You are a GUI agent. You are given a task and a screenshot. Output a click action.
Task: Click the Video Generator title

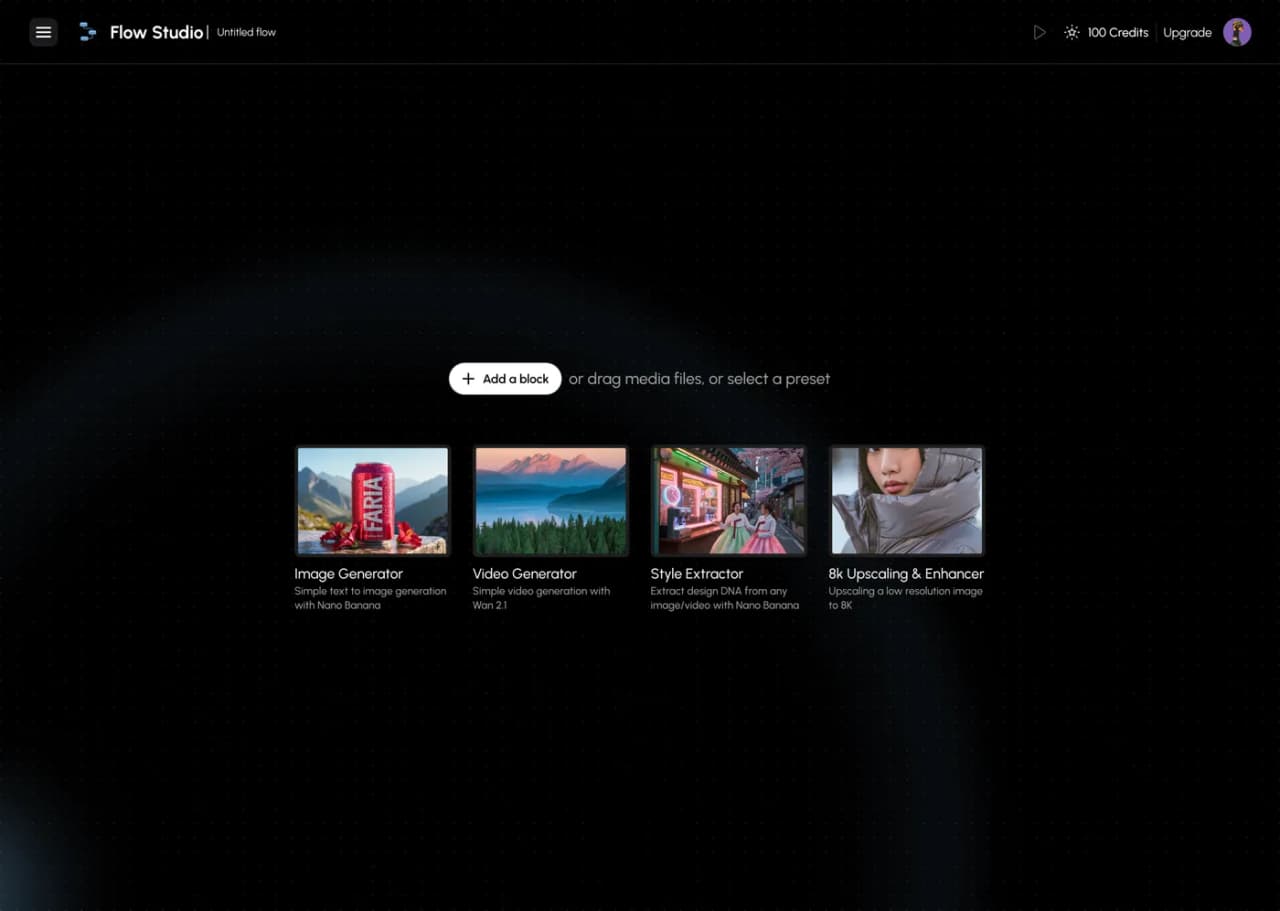click(x=525, y=574)
